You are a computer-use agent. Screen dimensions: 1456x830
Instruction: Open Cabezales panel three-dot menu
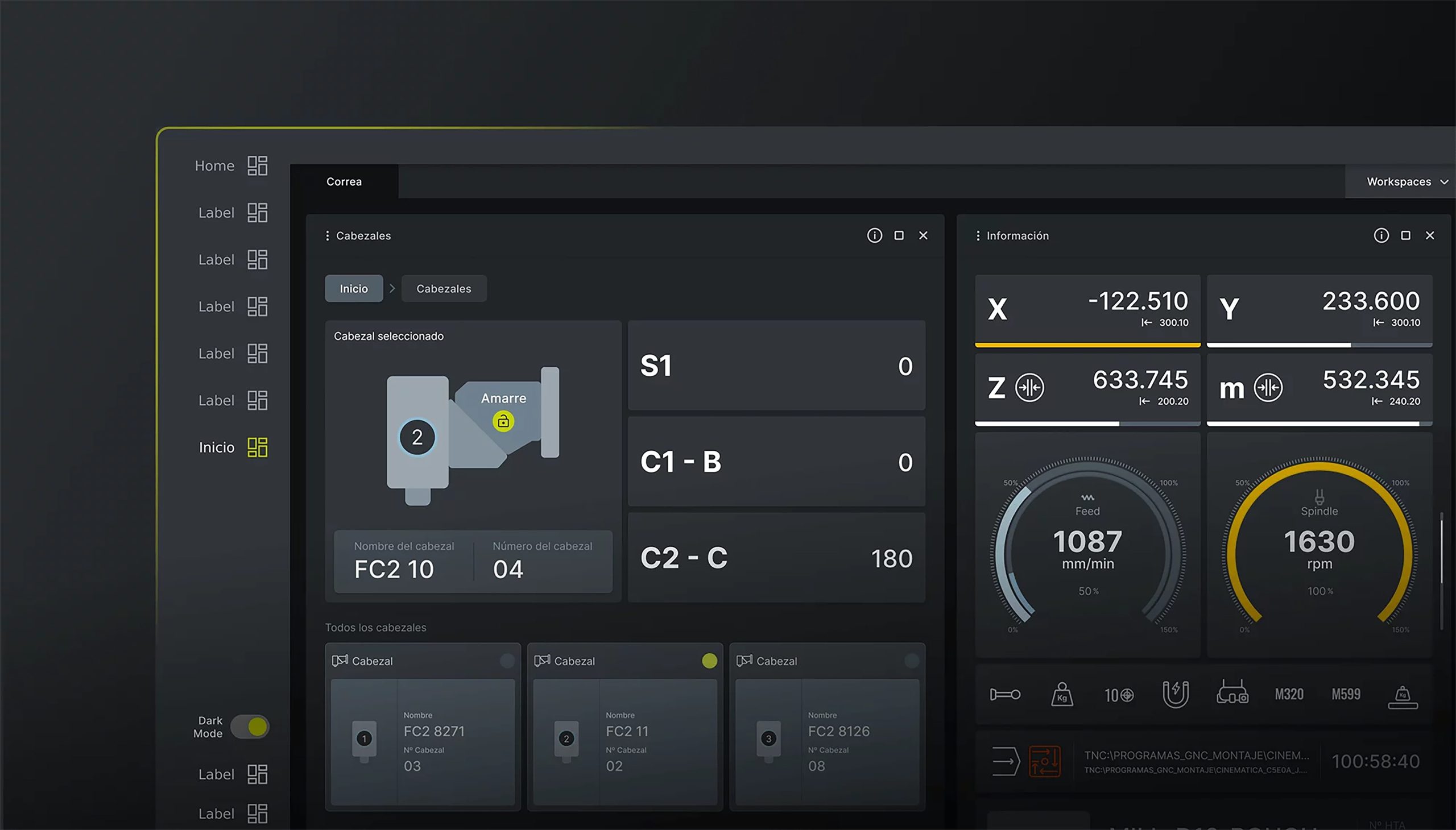(x=328, y=235)
